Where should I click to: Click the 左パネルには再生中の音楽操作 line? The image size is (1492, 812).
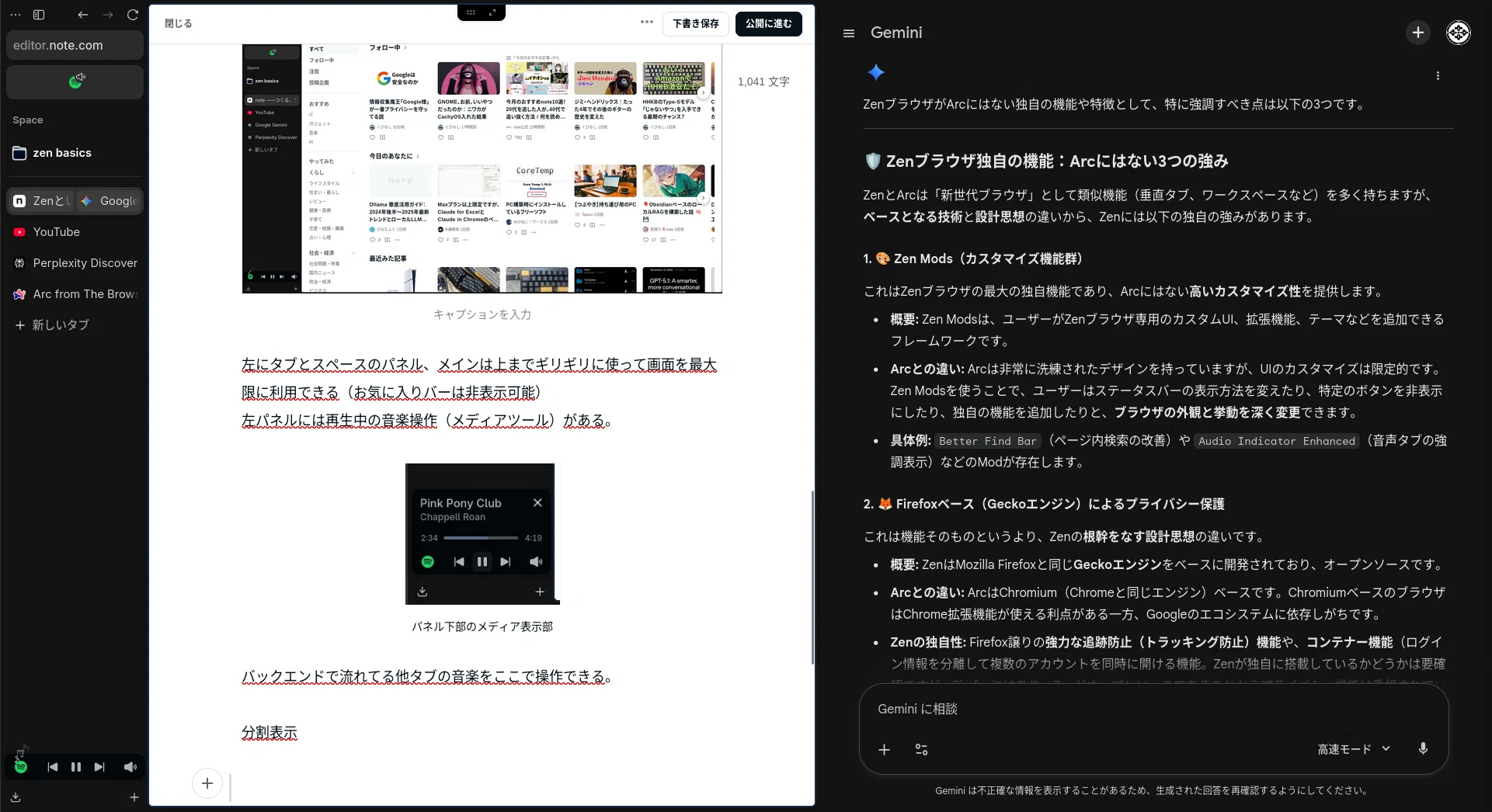(426, 421)
